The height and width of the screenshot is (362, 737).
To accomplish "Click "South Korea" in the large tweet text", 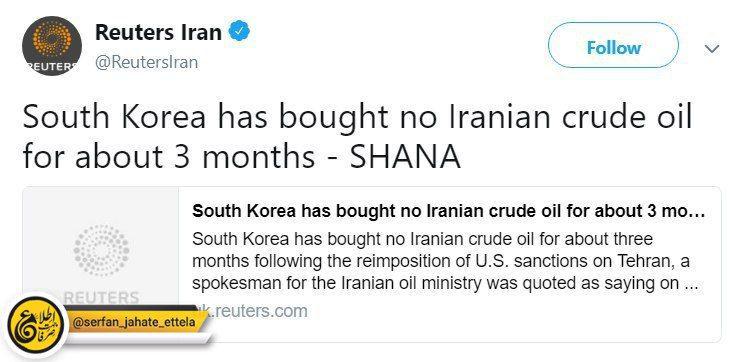I will point(114,118).
